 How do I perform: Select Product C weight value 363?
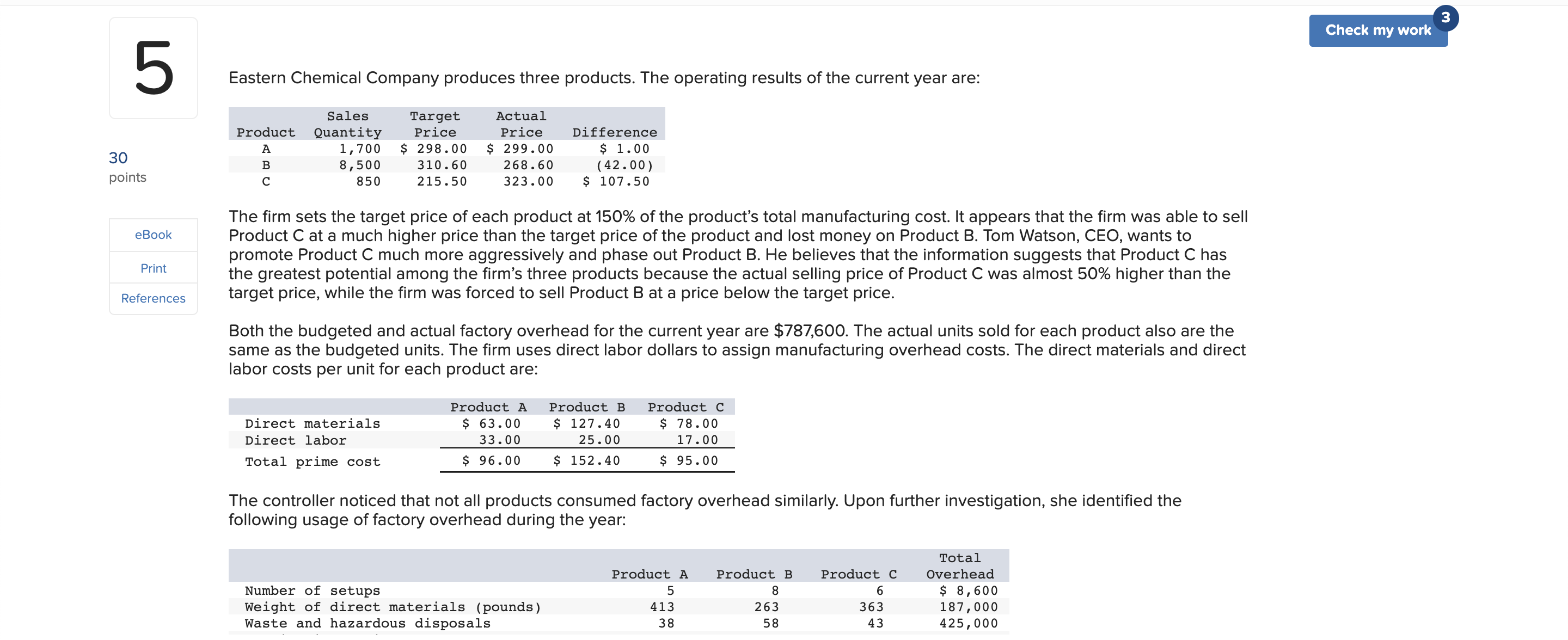[872, 608]
